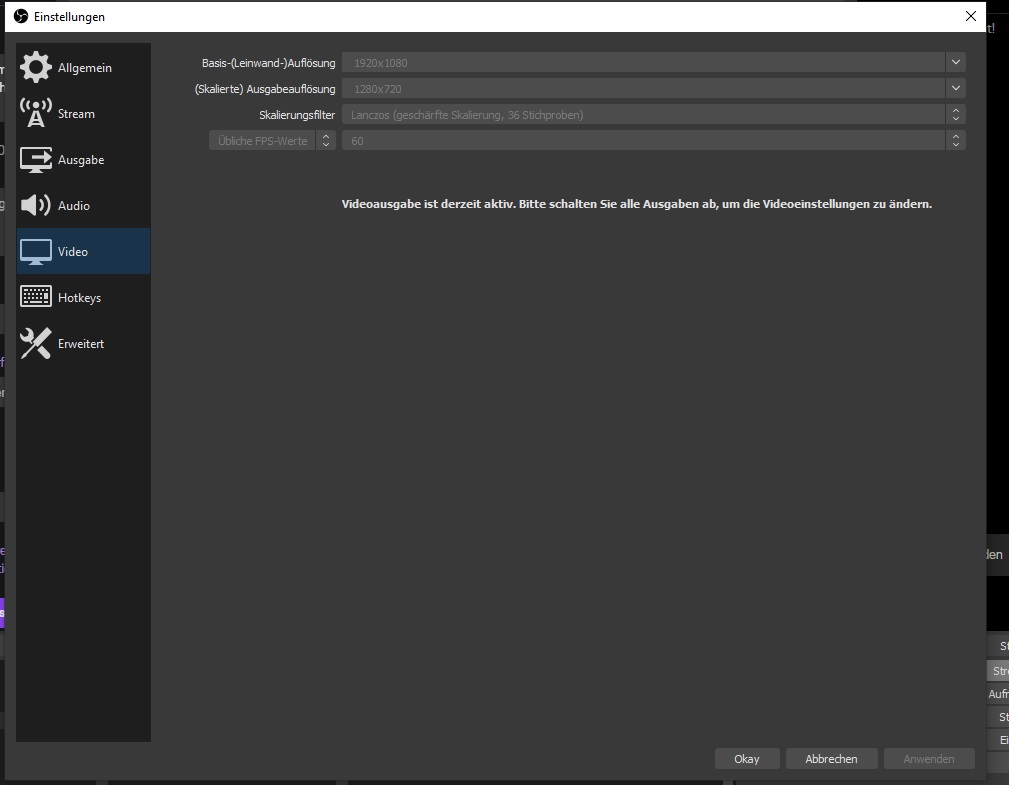The image size is (1009, 785).
Task: Click the Hotkeys keyboard icon
Action: pyautogui.click(x=36, y=298)
